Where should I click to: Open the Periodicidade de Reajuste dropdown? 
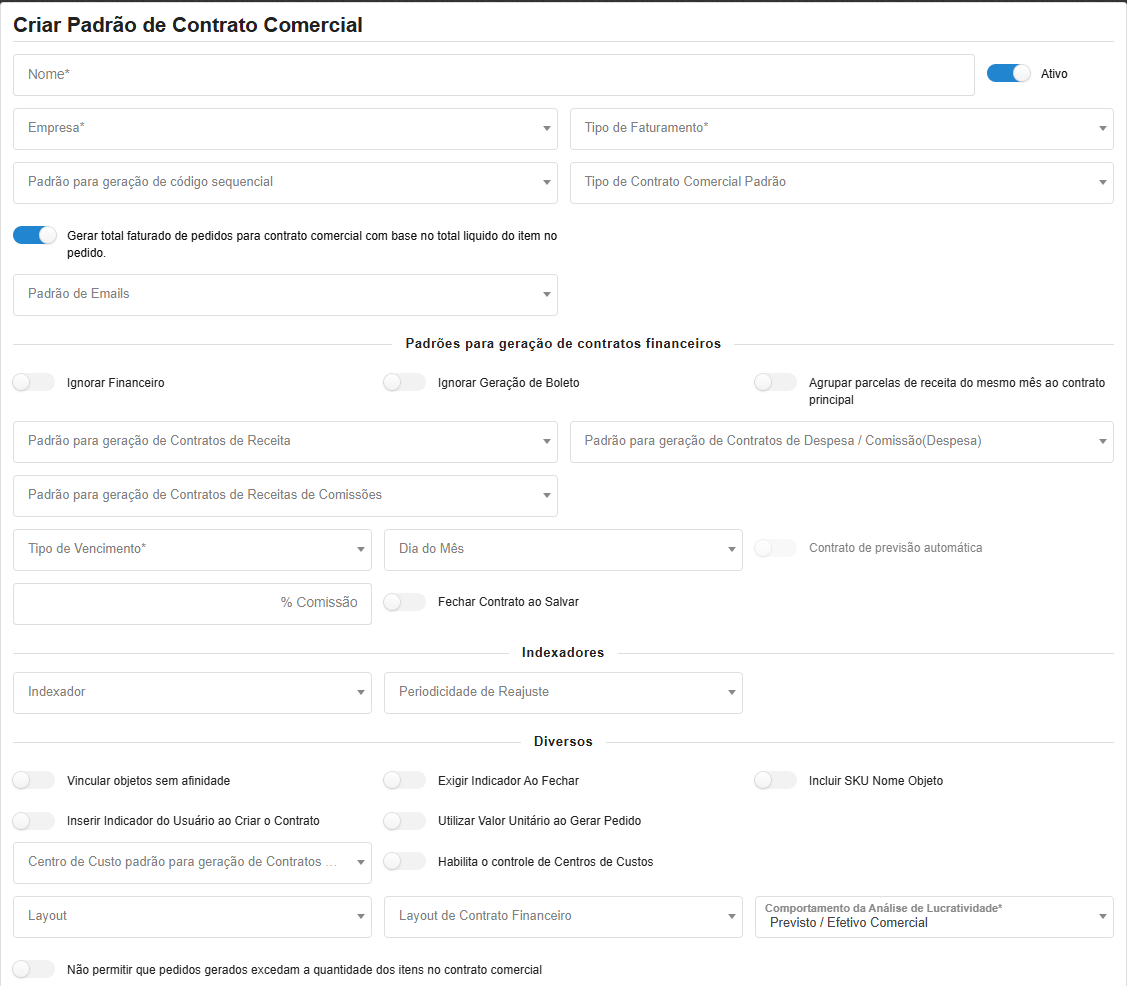[563, 692]
